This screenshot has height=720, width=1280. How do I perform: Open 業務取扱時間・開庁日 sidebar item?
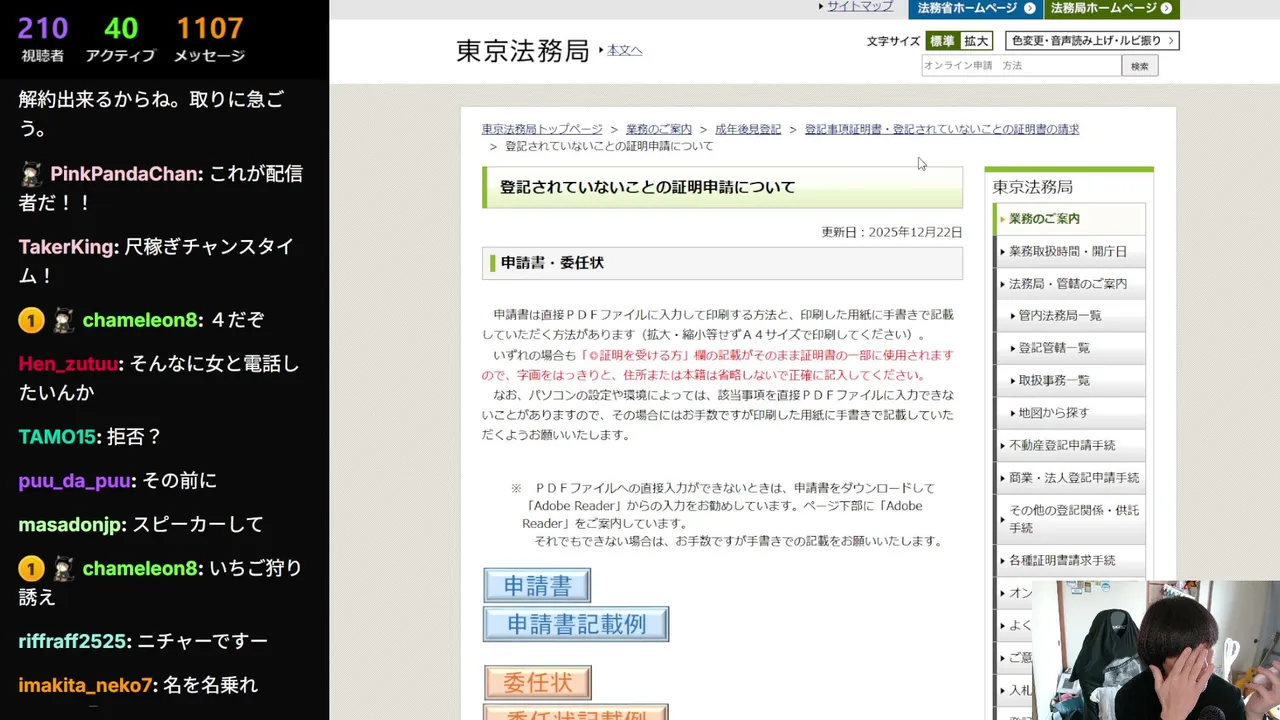coord(1069,251)
